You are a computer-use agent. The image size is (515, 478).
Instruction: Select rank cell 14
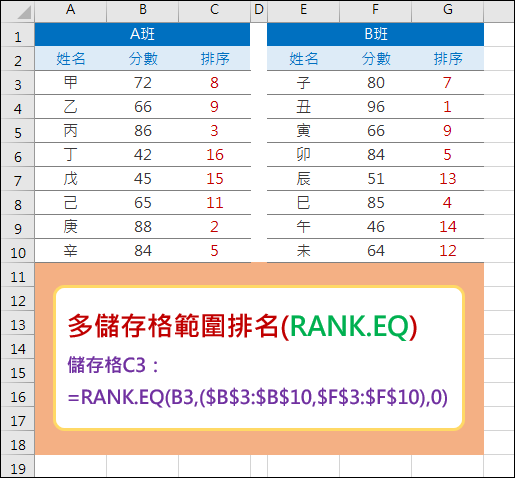click(448, 227)
